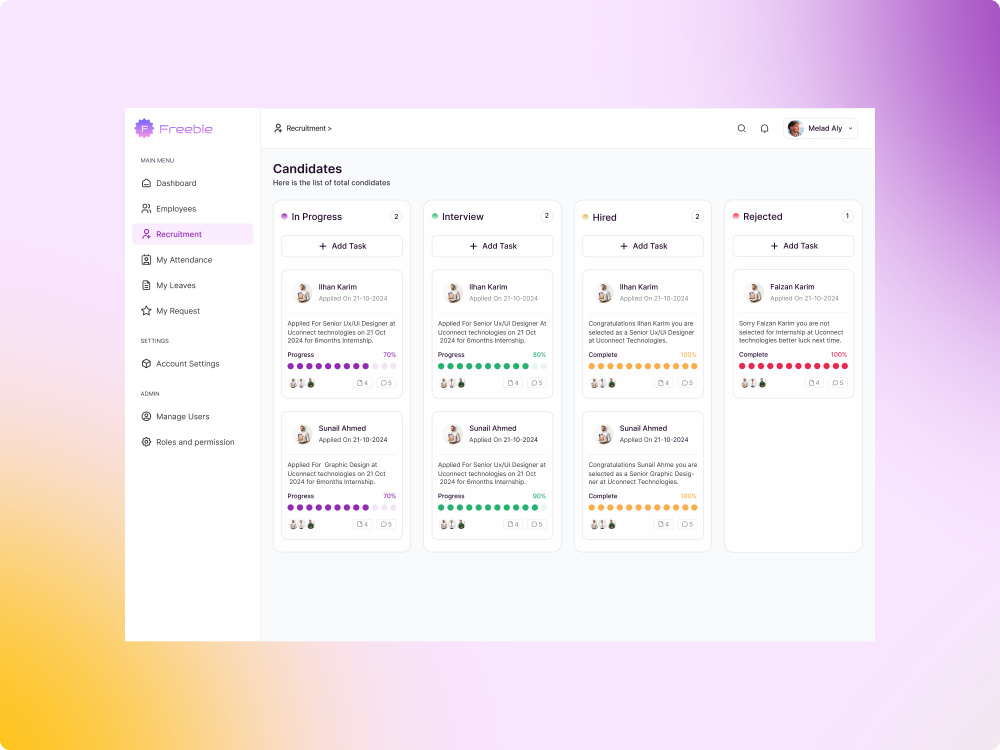Click 90% progress dots on Sunail Ahmed Interview
Viewport: 1000px width, 750px height.
tap(492, 508)
